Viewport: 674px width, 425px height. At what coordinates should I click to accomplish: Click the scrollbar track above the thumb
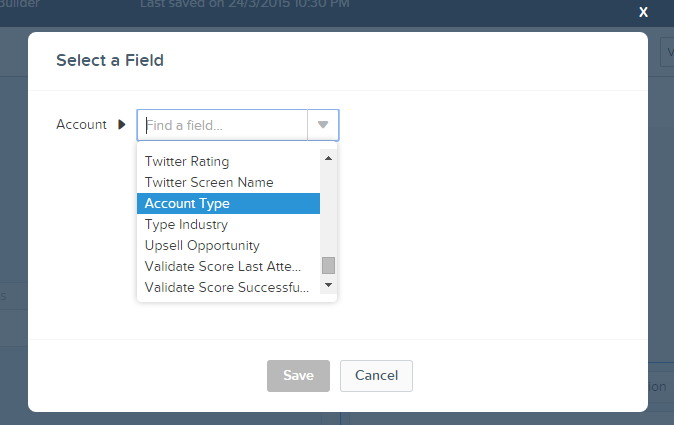(x=328, y=210)
